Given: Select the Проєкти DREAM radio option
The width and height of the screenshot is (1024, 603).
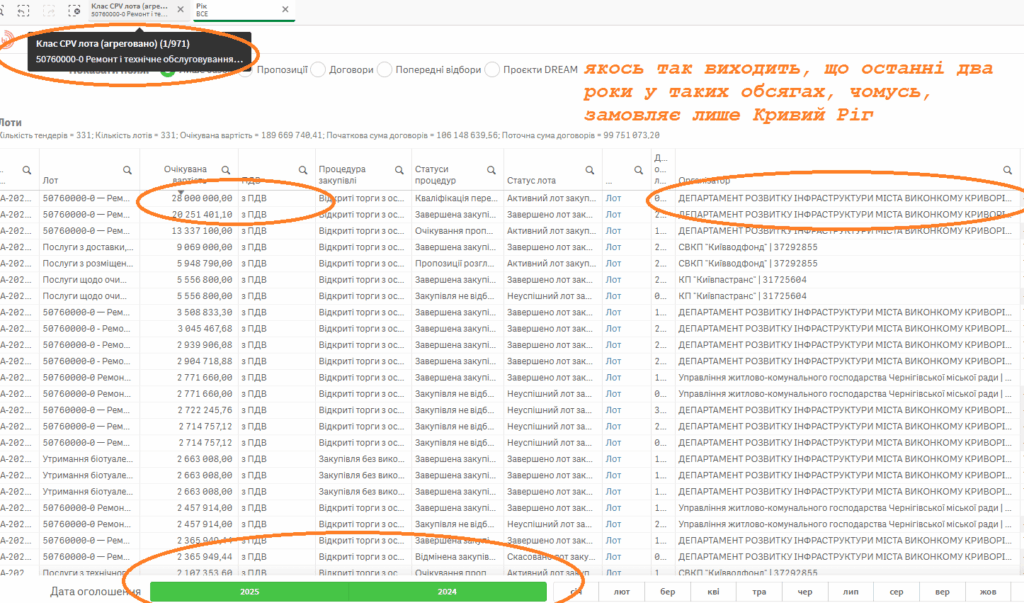Looking at the screenshot, I should (493, 70).
